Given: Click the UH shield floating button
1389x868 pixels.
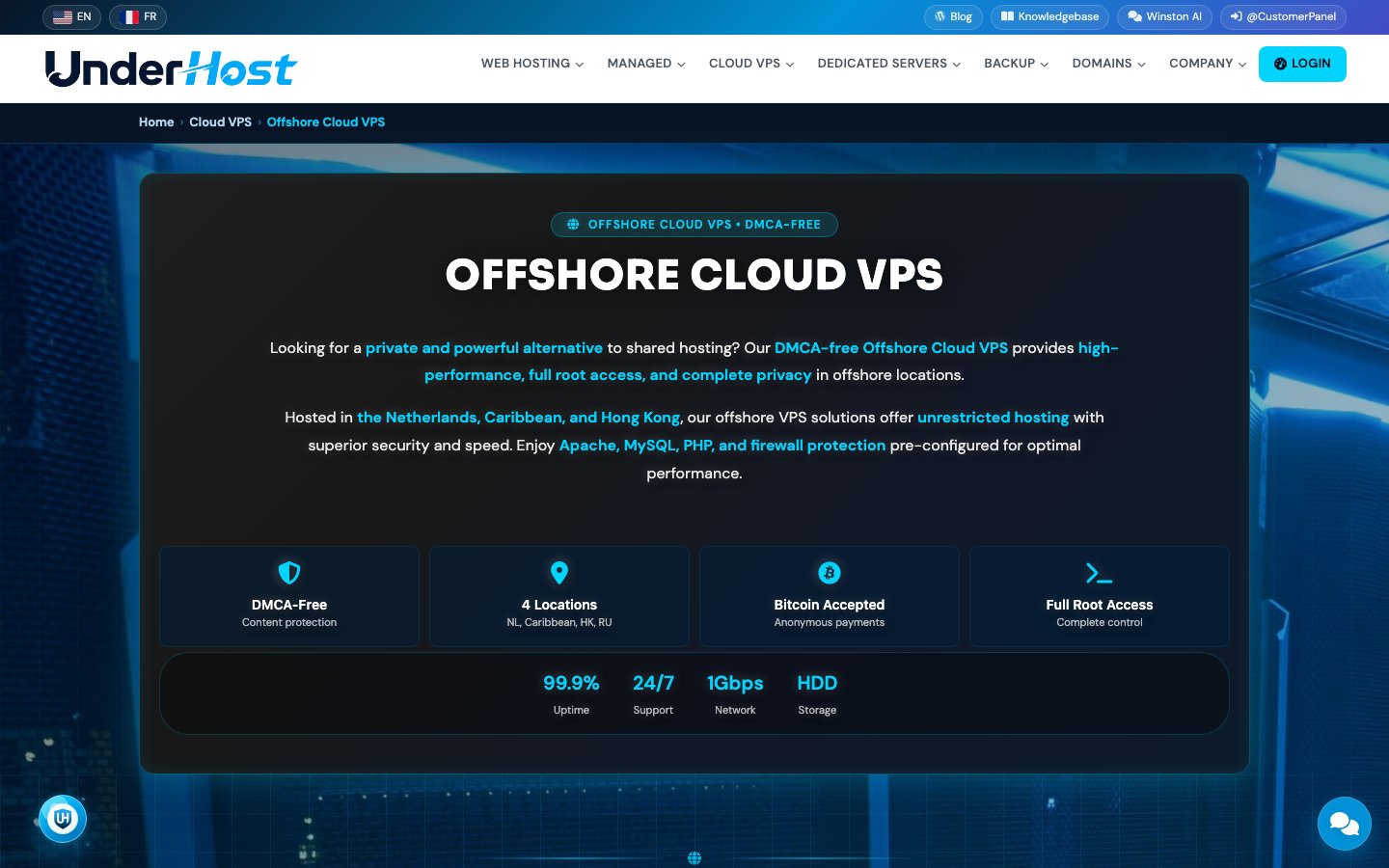Looking at the screenshot, I should tap(63, 819).
